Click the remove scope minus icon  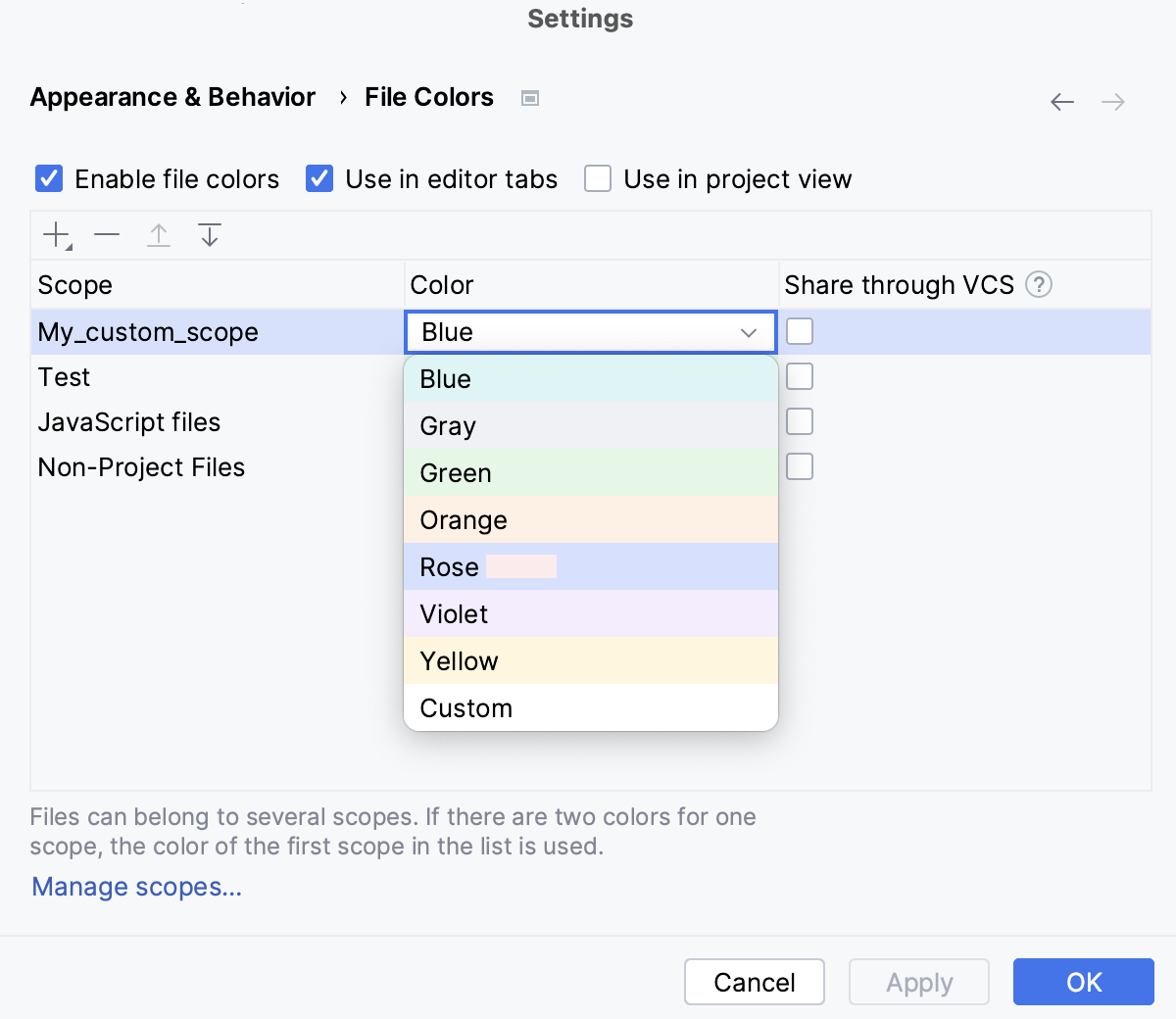tap(107, 235)
